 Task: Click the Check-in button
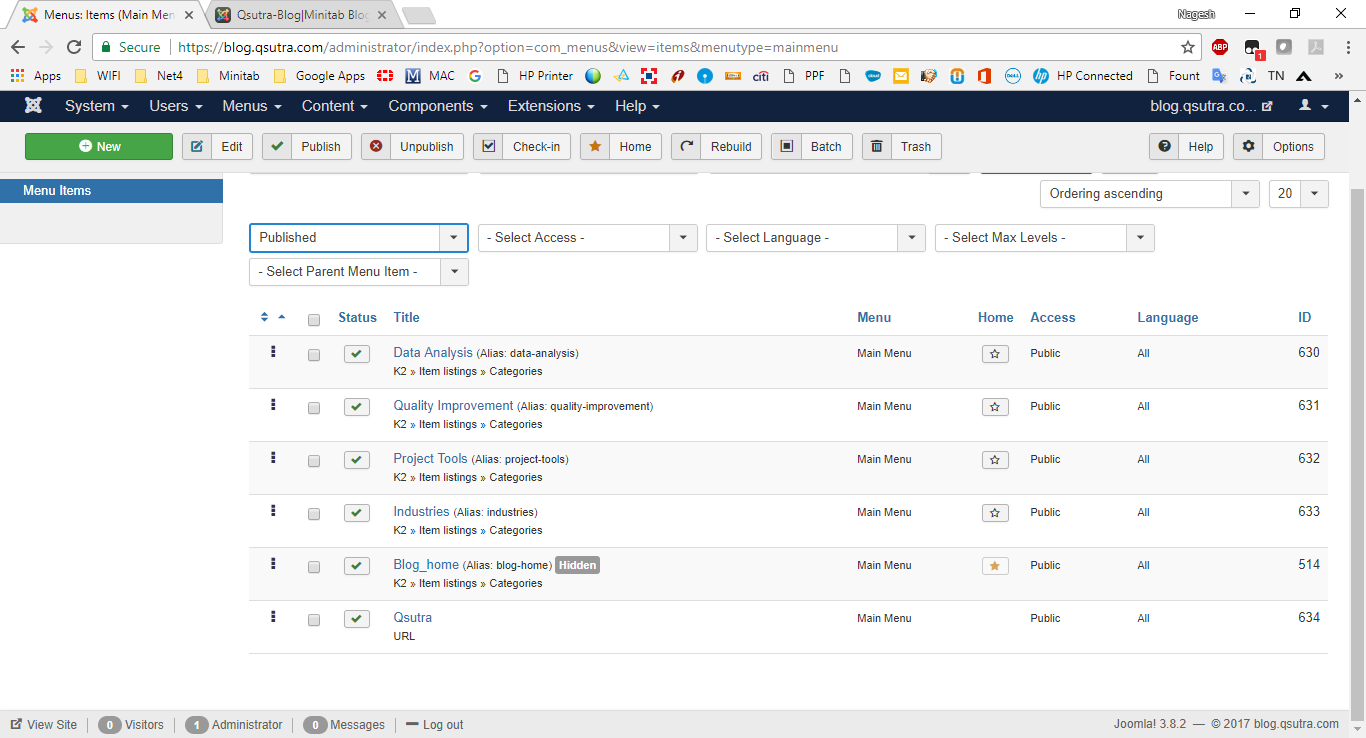(522, 147)
